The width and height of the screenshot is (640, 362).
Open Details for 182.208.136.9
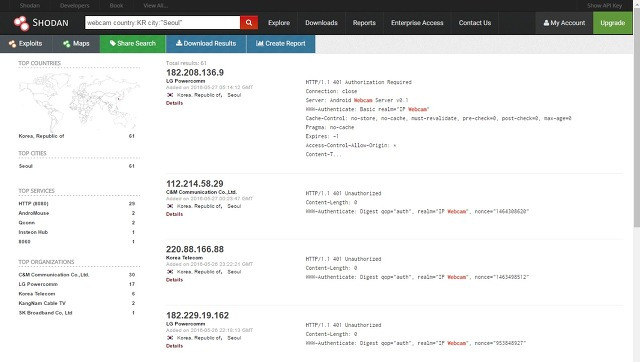[174, 103]
